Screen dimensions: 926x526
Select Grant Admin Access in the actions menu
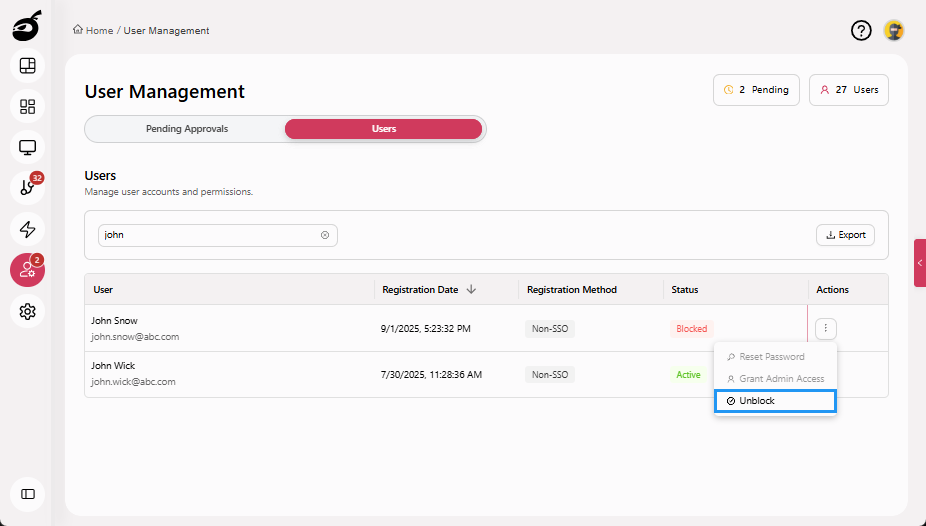click(x=775, y=379)
